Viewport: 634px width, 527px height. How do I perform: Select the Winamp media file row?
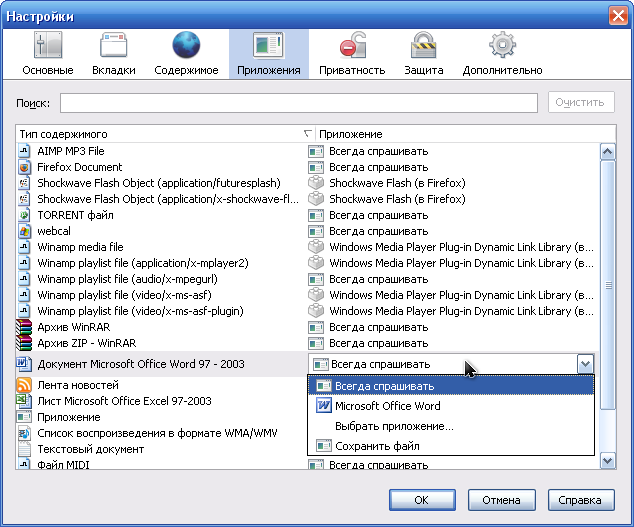tap(305, 247)
